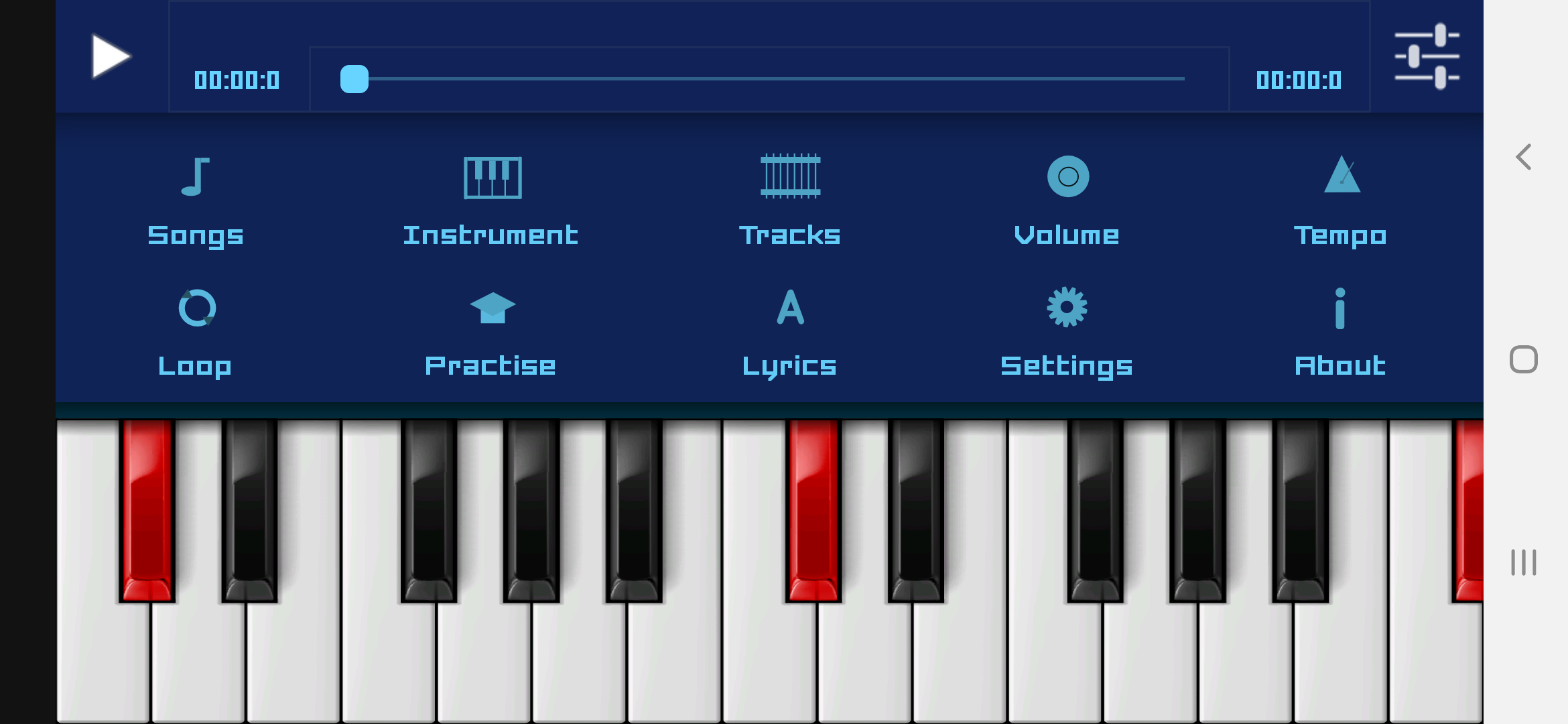This screenshot has width=1568, height=724.
Task: Open the mixer sliders icon in the top right
Action: 1427,56
